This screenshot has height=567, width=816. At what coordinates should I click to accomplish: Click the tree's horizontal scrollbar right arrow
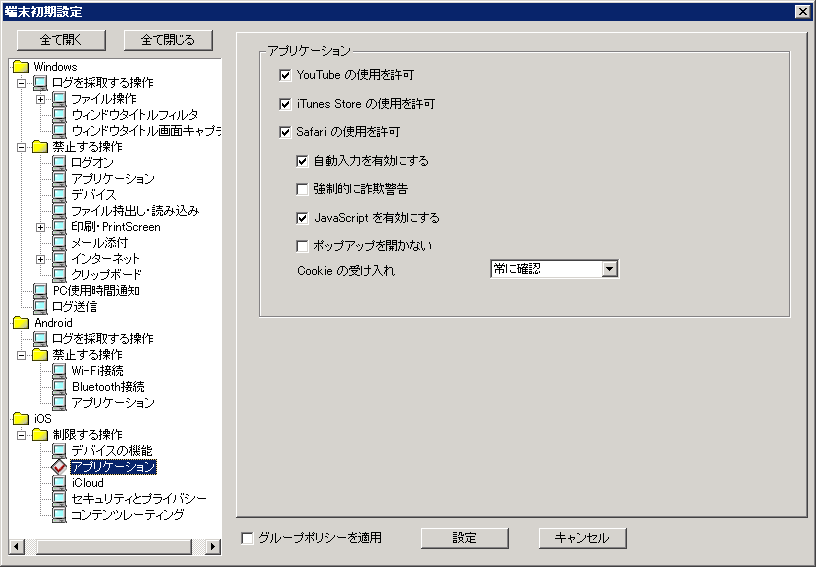pos(212,546)
